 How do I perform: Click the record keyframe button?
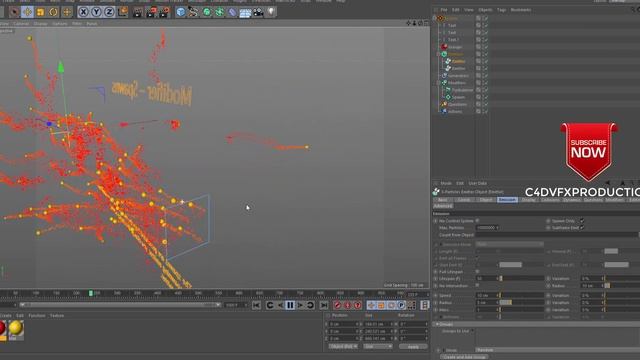click(x=337, y=305)
